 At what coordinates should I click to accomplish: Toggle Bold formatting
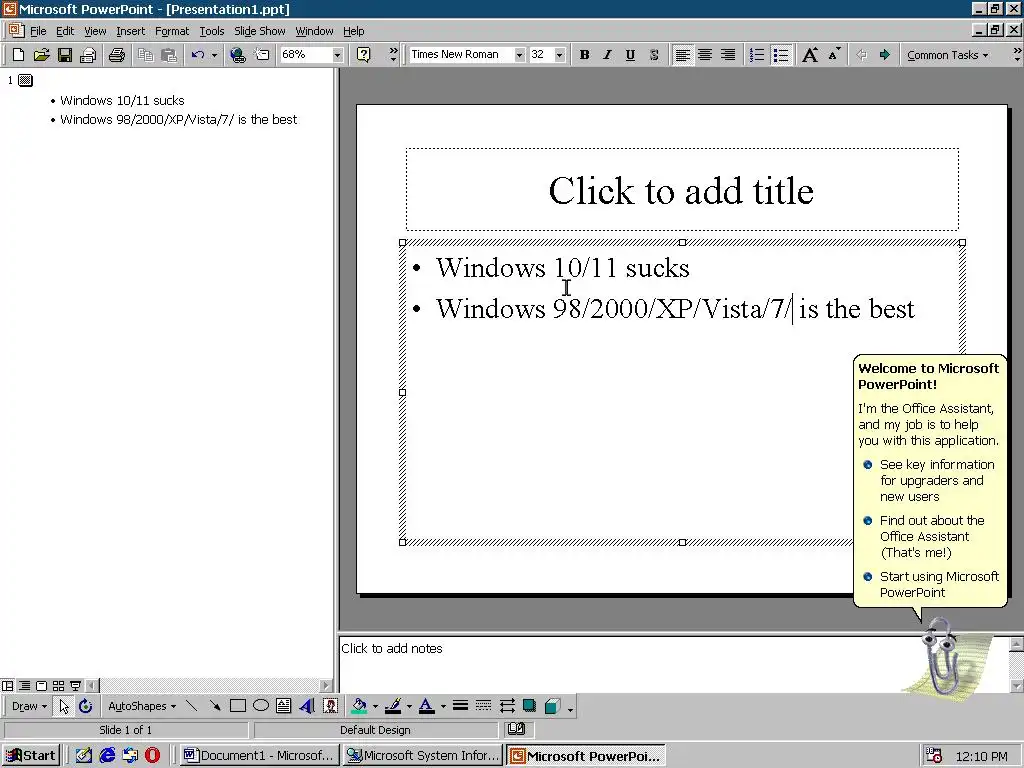tap(584, 55)
